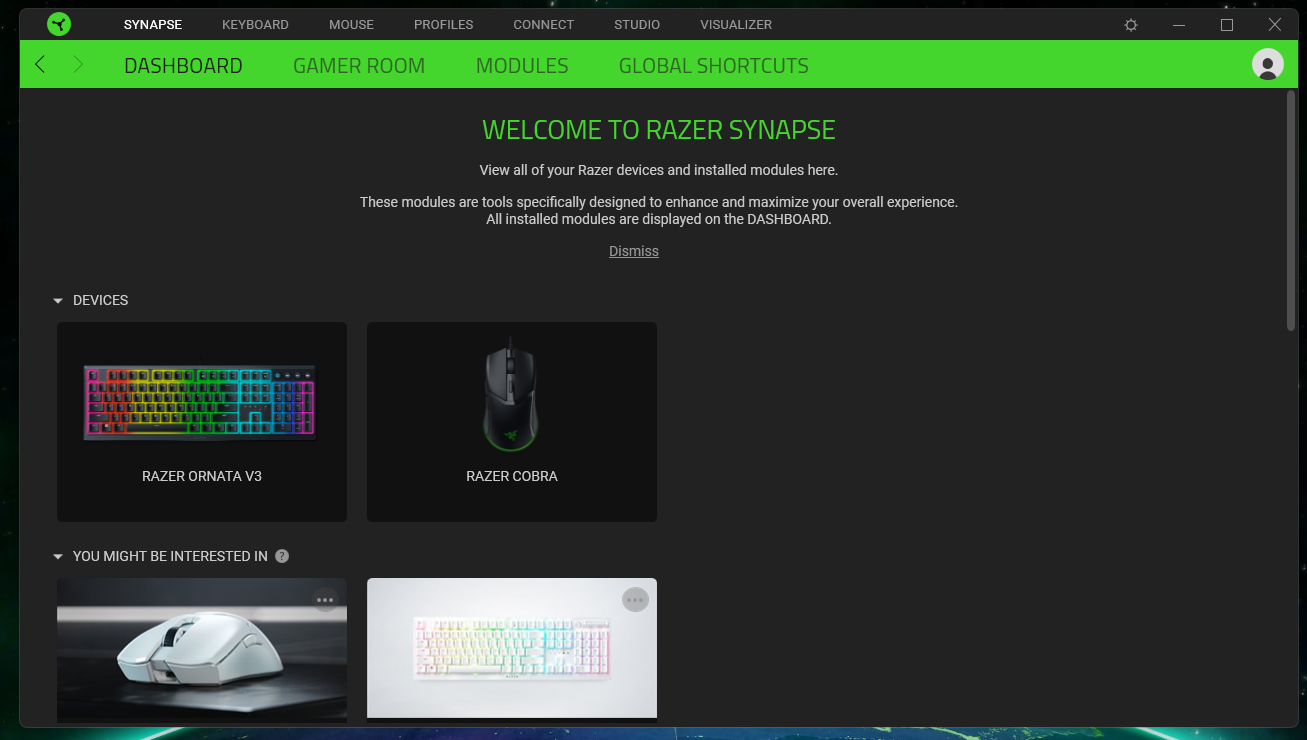Minimize the Synapse window
This screenshot has width=1307, height=740.
tap(1179, 25)
